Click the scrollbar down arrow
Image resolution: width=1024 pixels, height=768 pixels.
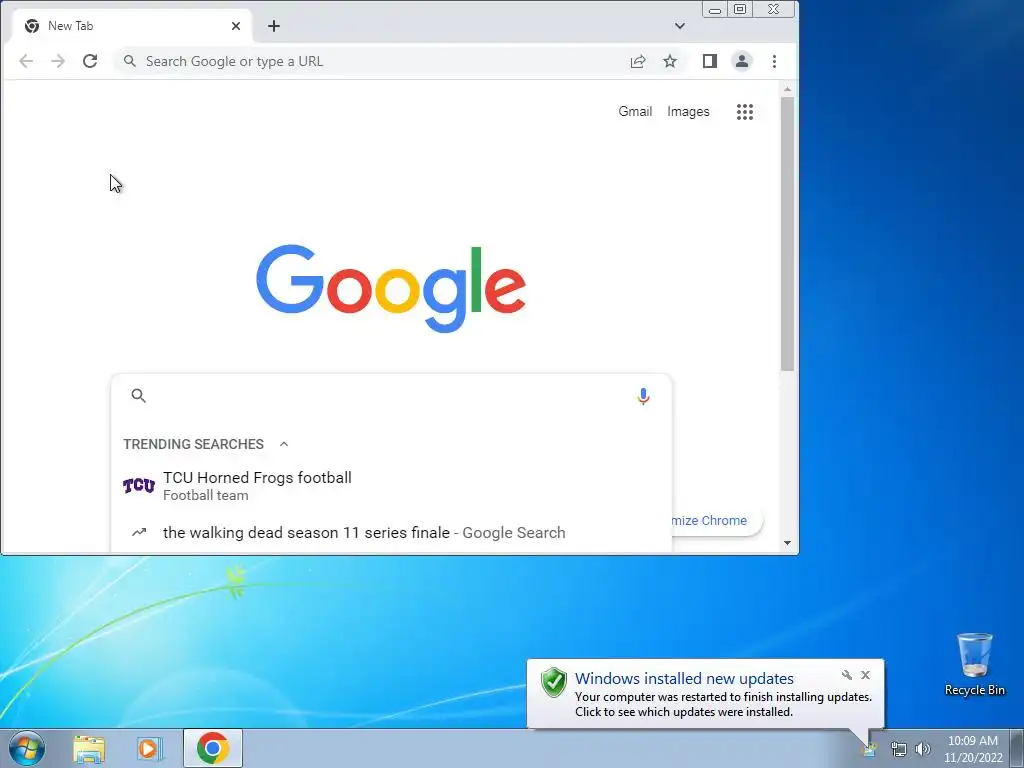pyautogui.click(x=788, y=543)
